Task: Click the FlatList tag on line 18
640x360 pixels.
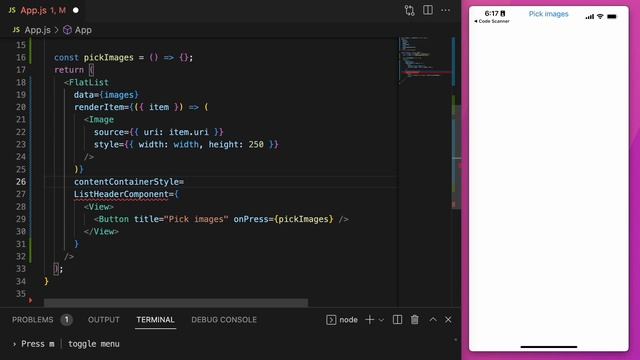Action: [x=89, y=82]
